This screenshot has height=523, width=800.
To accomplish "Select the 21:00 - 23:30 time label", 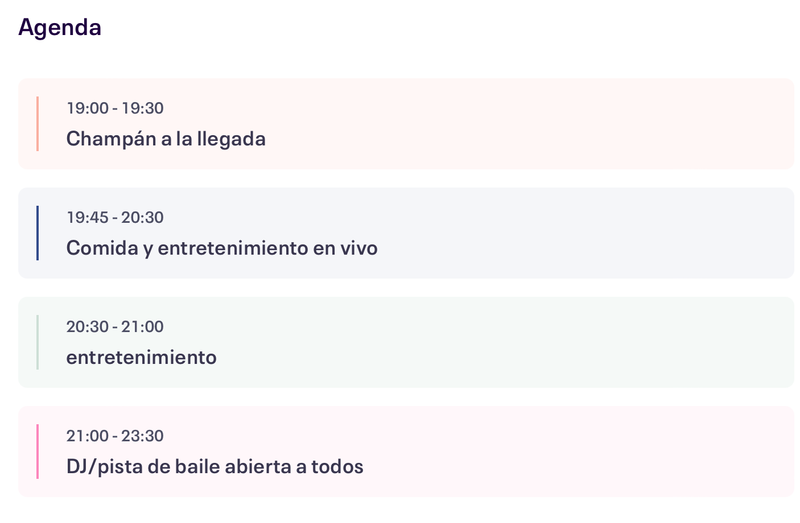I will pos(115,436).
